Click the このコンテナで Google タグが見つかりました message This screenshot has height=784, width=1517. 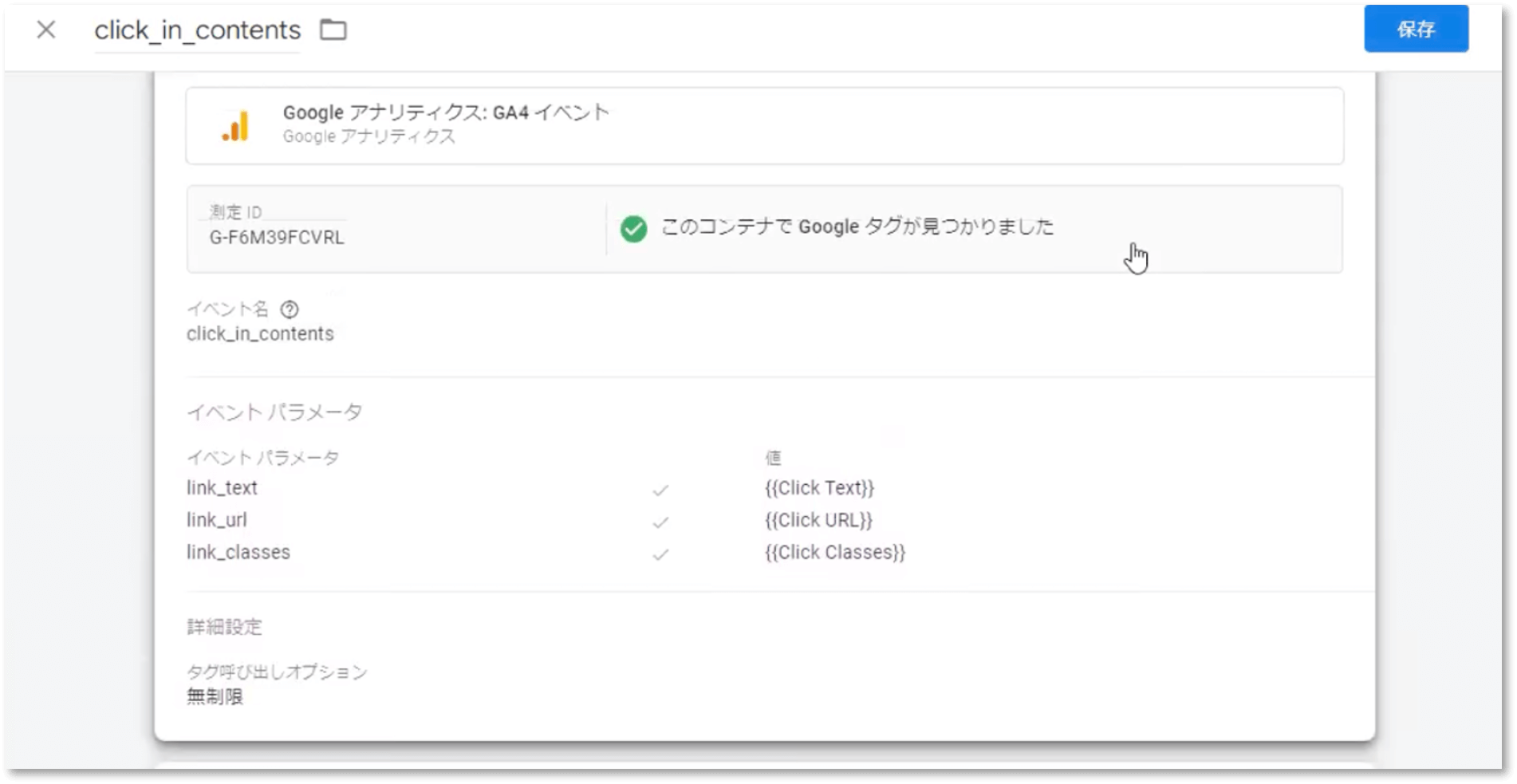tap(857, 227)
